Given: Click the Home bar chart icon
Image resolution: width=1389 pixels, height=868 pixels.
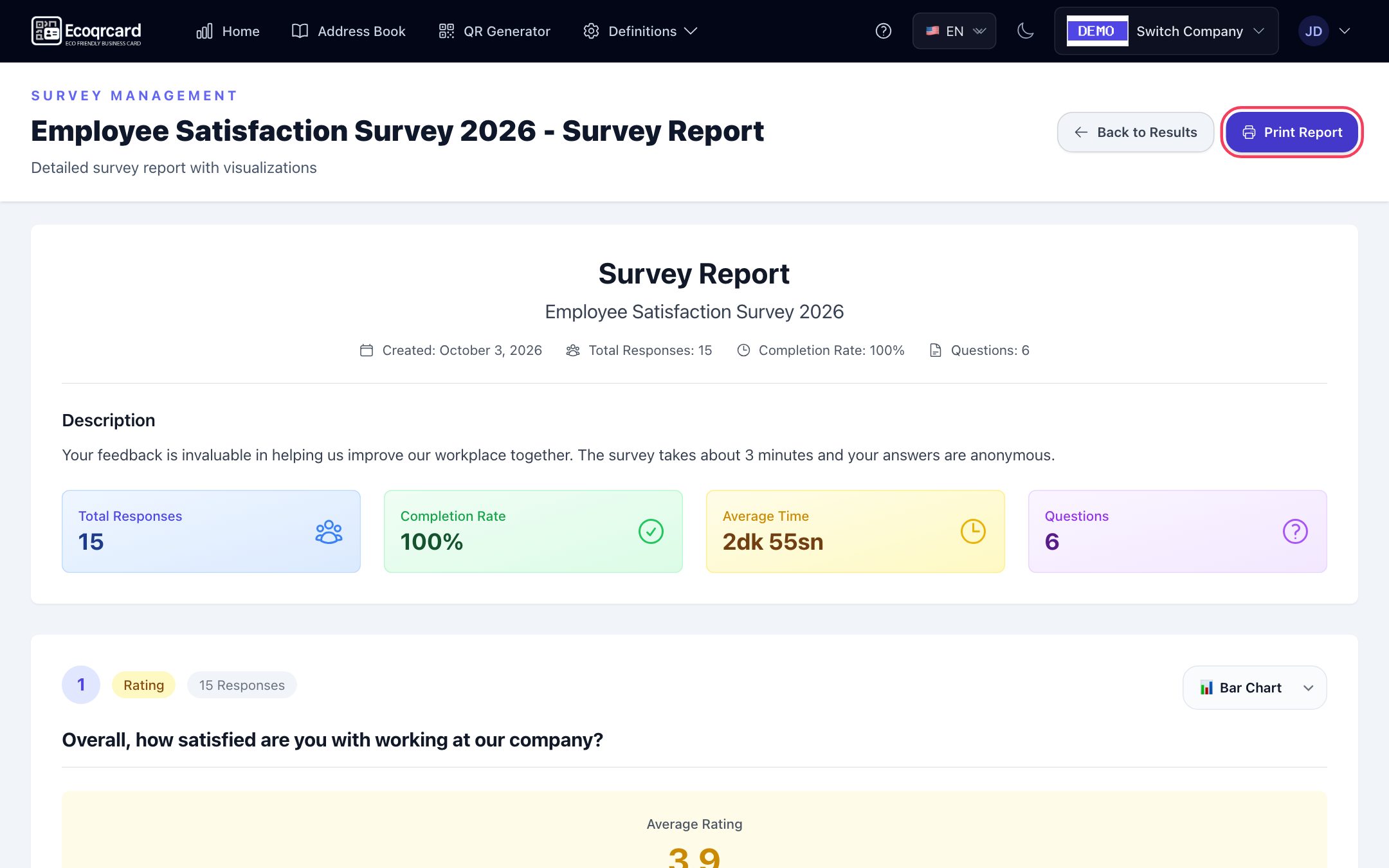Looking at the screenshot, I should [x=204, y=31].
